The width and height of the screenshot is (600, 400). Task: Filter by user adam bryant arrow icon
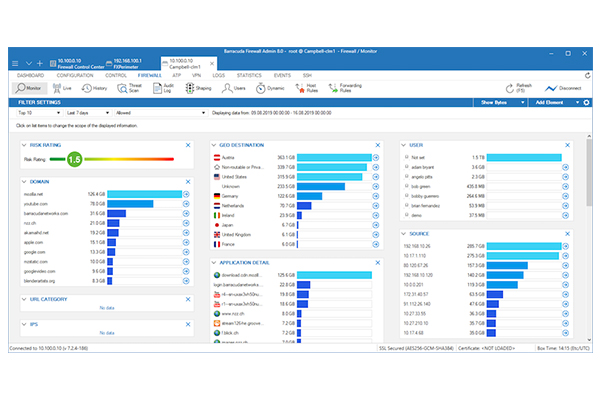point(566,167)
